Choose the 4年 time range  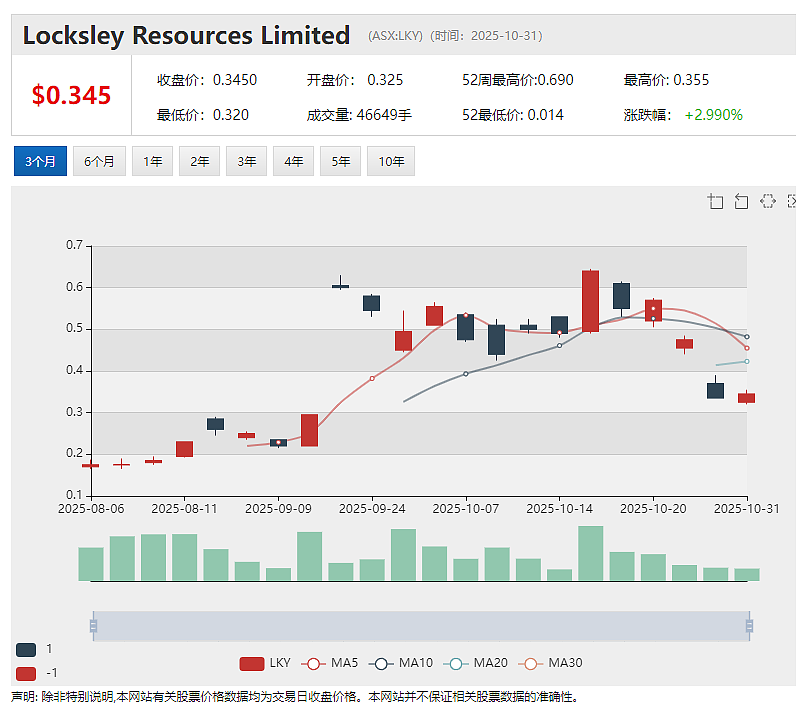(x=293, y=161)
